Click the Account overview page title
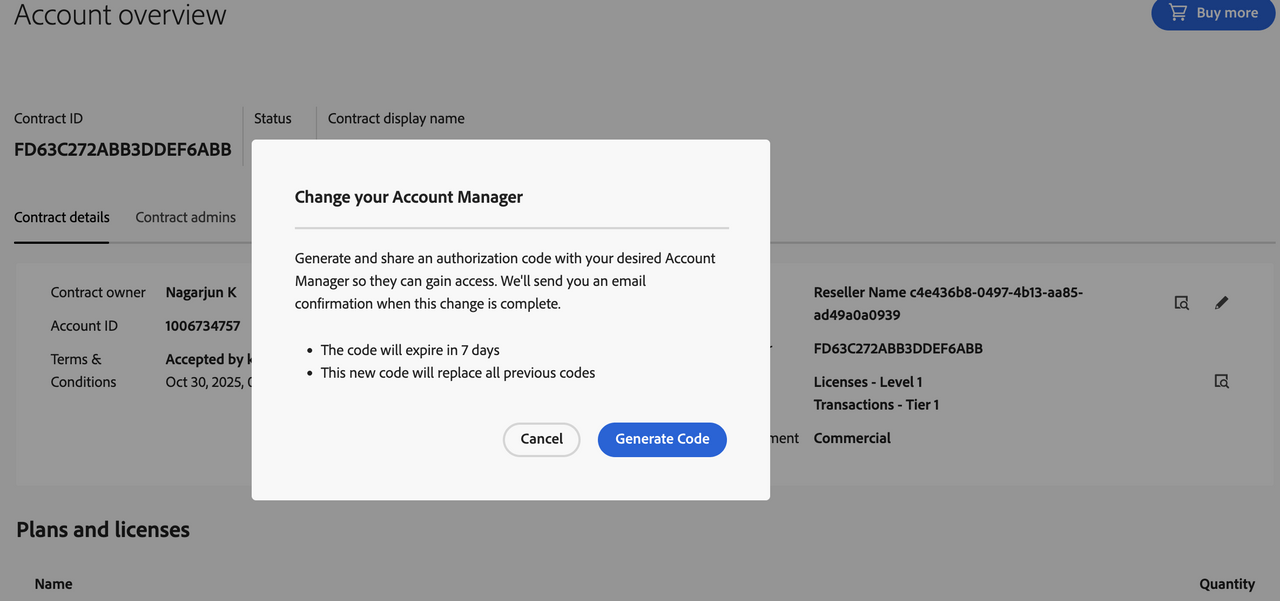The width and height of the screenshot is (1280, 601). click(x=120, y=16)
